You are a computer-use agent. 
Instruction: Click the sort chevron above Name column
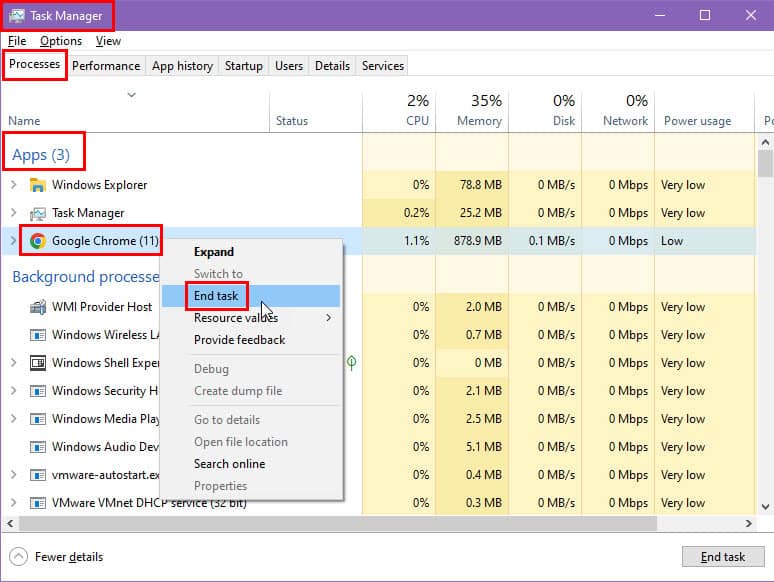click(131, 94)
